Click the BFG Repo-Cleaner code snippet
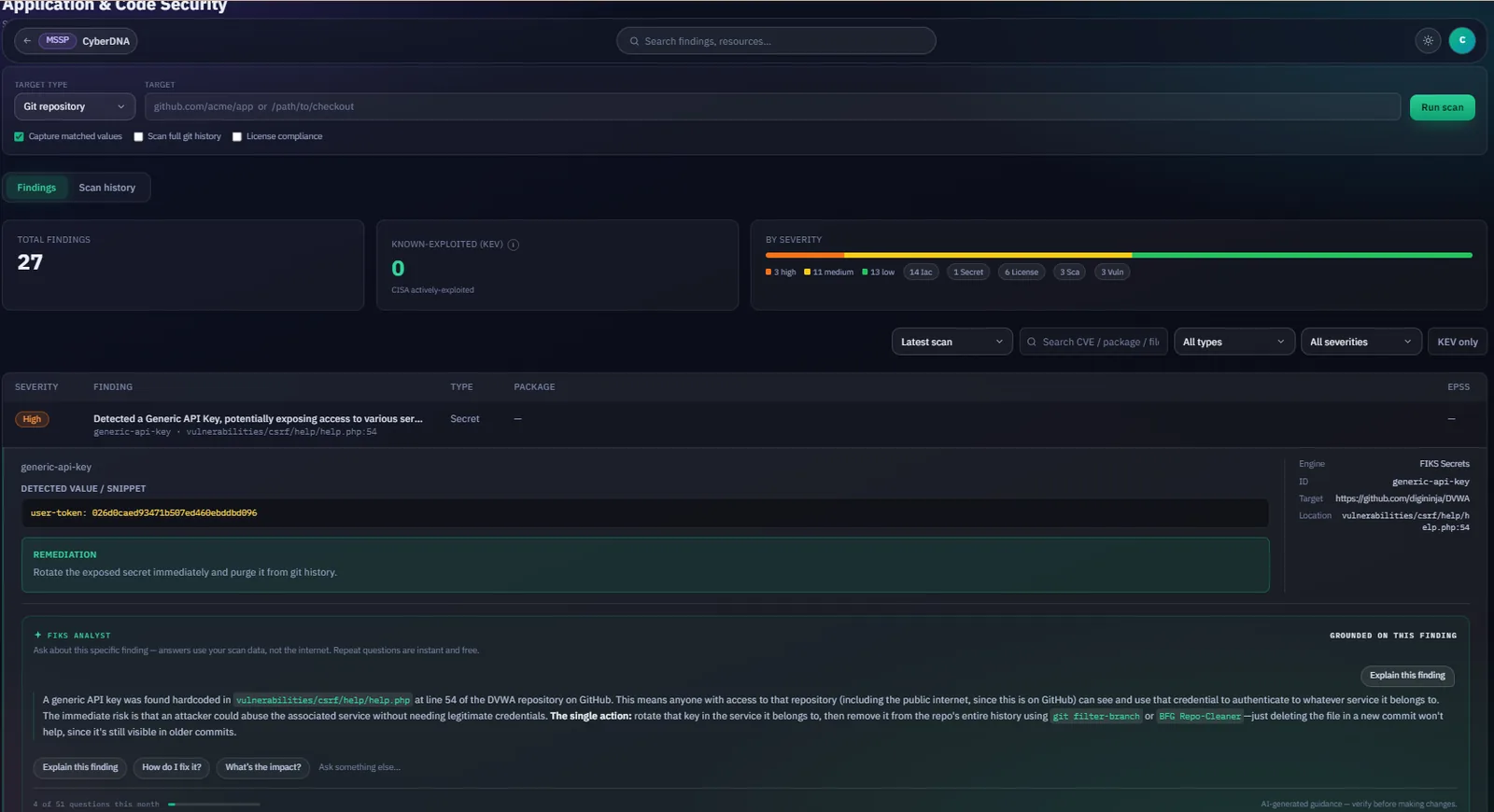The width and height of the screenshot is (1494, 812). 1200,717
